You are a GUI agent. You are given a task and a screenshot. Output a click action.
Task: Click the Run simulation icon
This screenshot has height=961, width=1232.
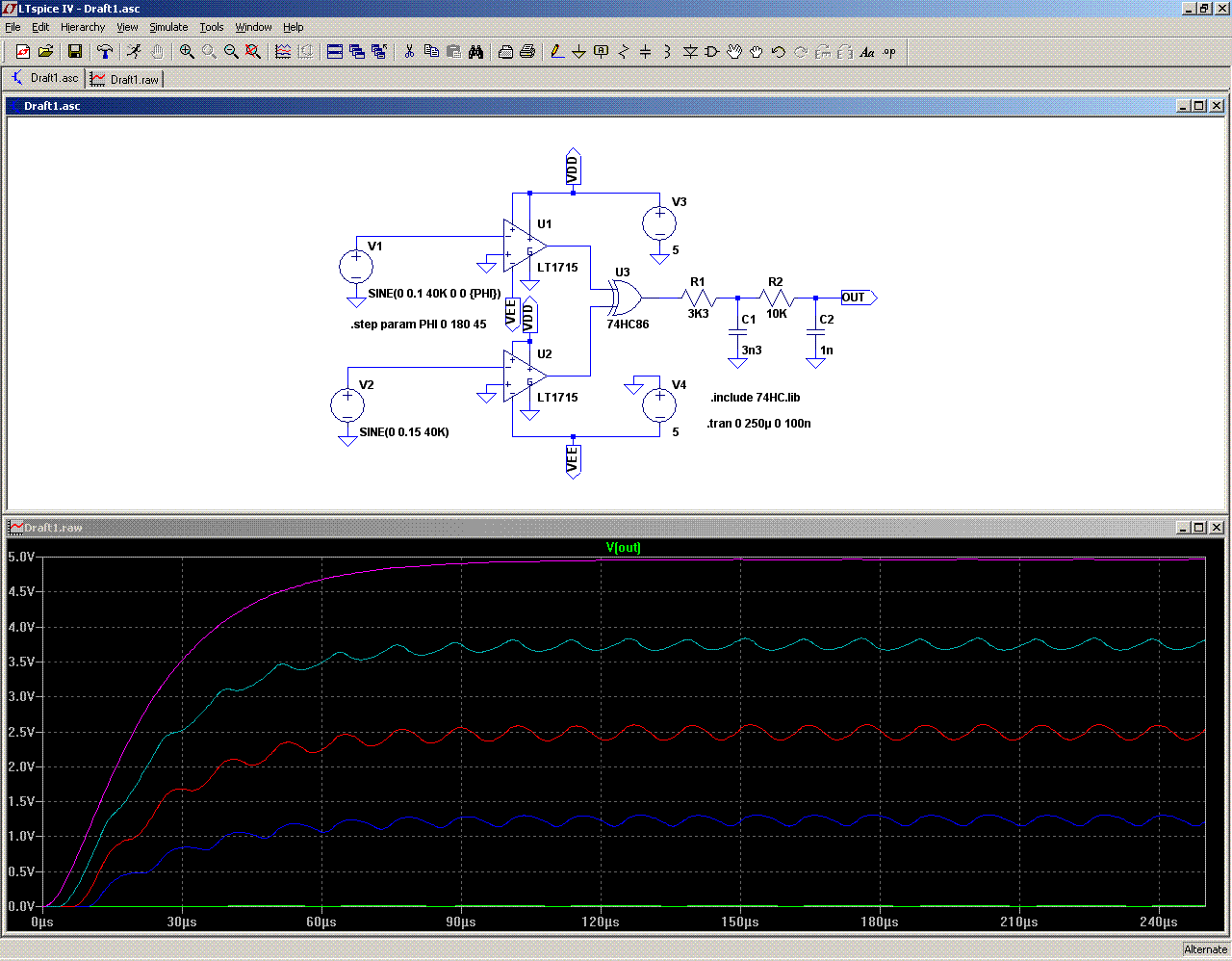134,52
